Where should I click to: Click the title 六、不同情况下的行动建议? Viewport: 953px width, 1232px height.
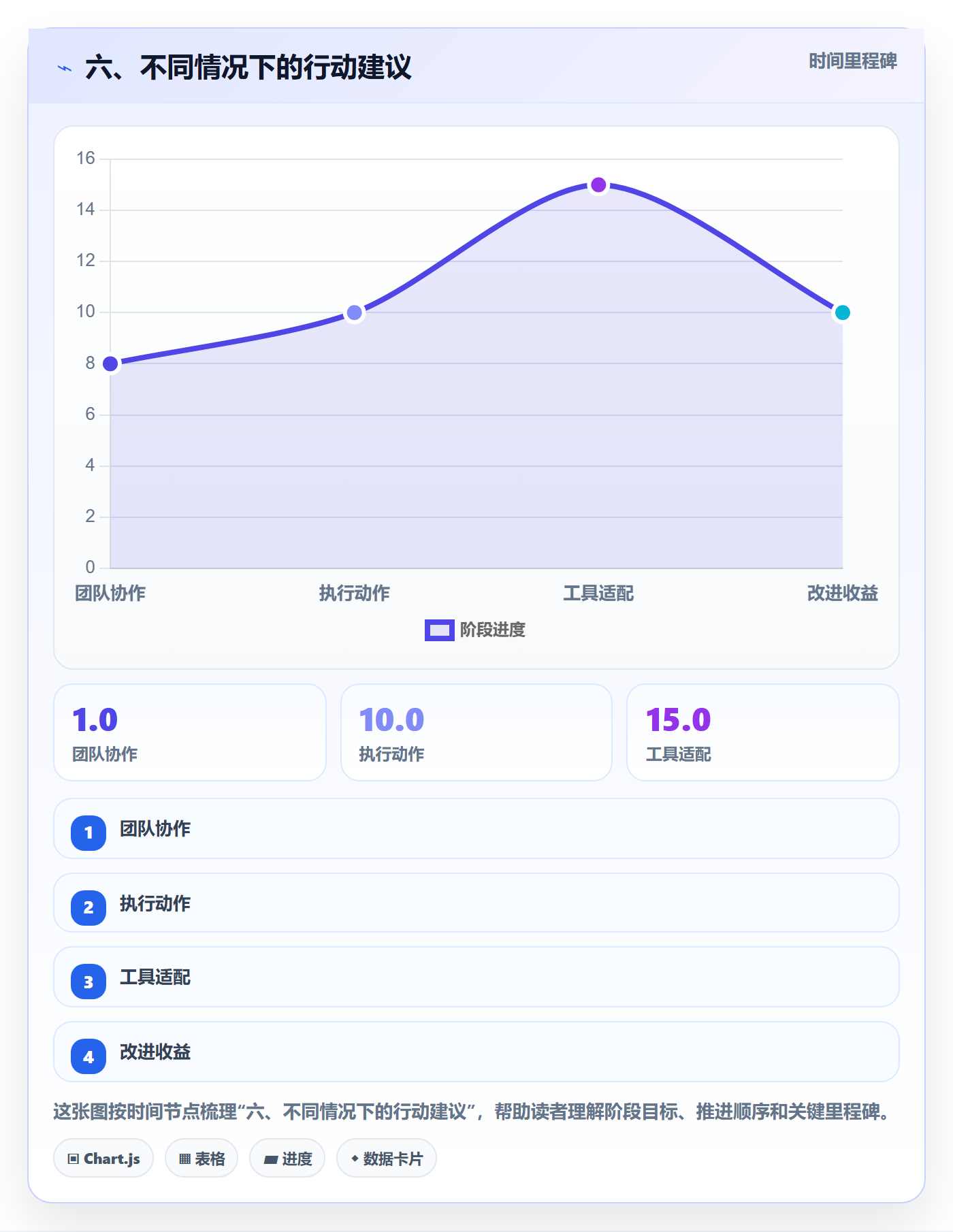click(248, 68)
